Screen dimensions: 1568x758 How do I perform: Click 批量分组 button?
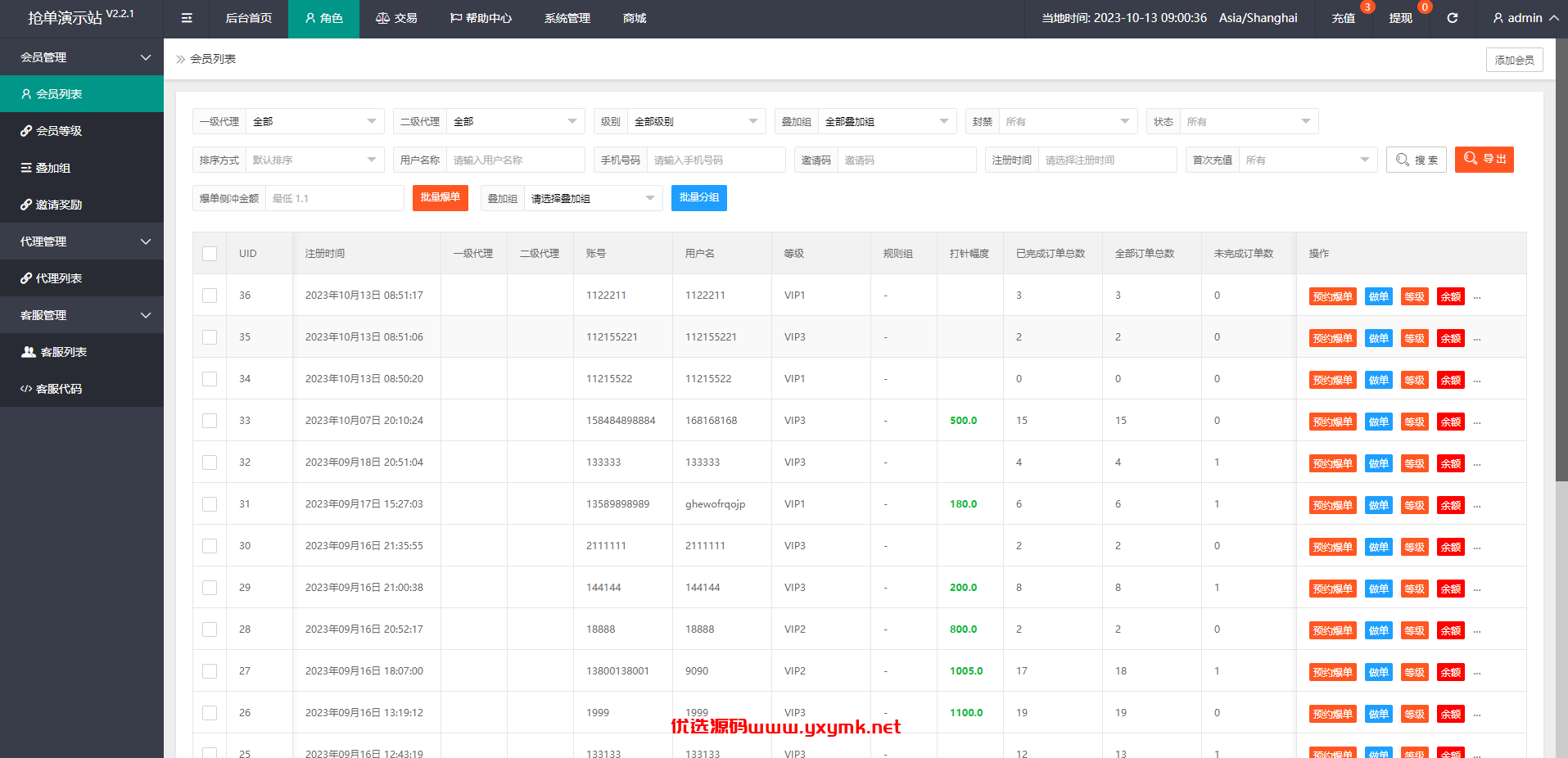point(699,197)
